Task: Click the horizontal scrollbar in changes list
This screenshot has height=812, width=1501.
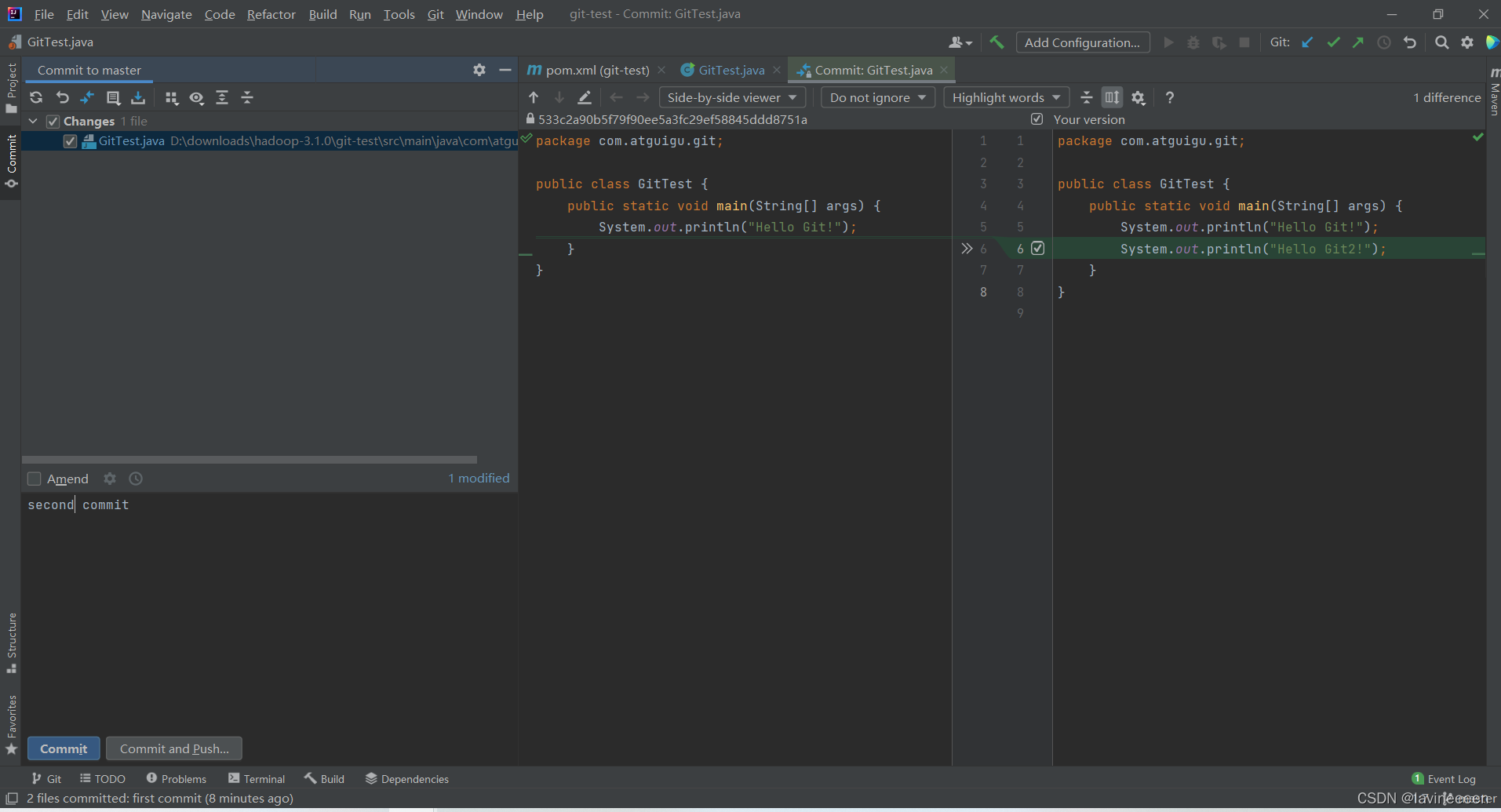Action: [250, 460]
